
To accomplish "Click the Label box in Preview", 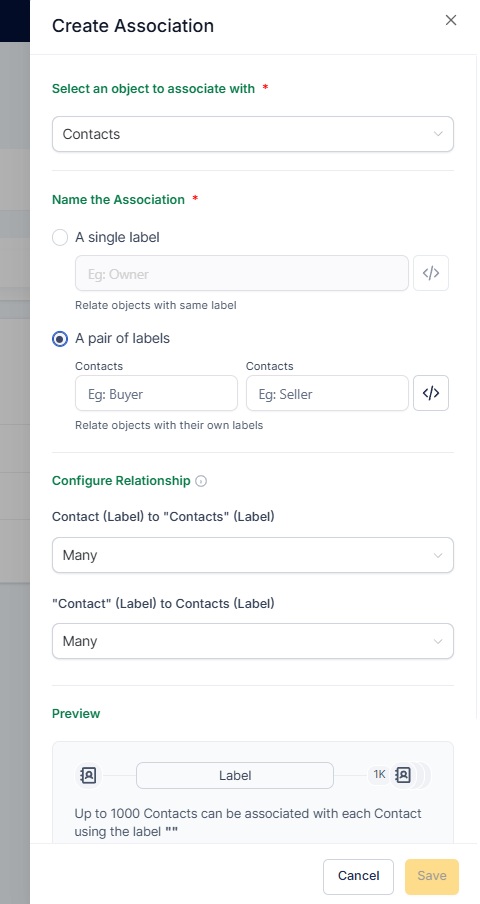I will [x=235, y=775].
